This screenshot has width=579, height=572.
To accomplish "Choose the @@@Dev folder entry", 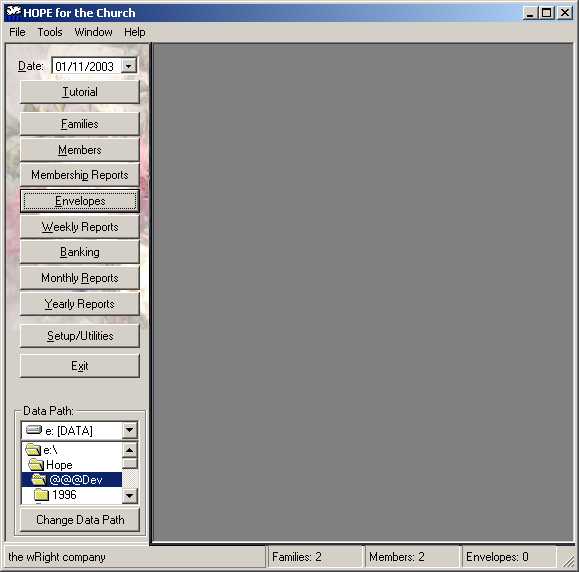I will 72,479.
